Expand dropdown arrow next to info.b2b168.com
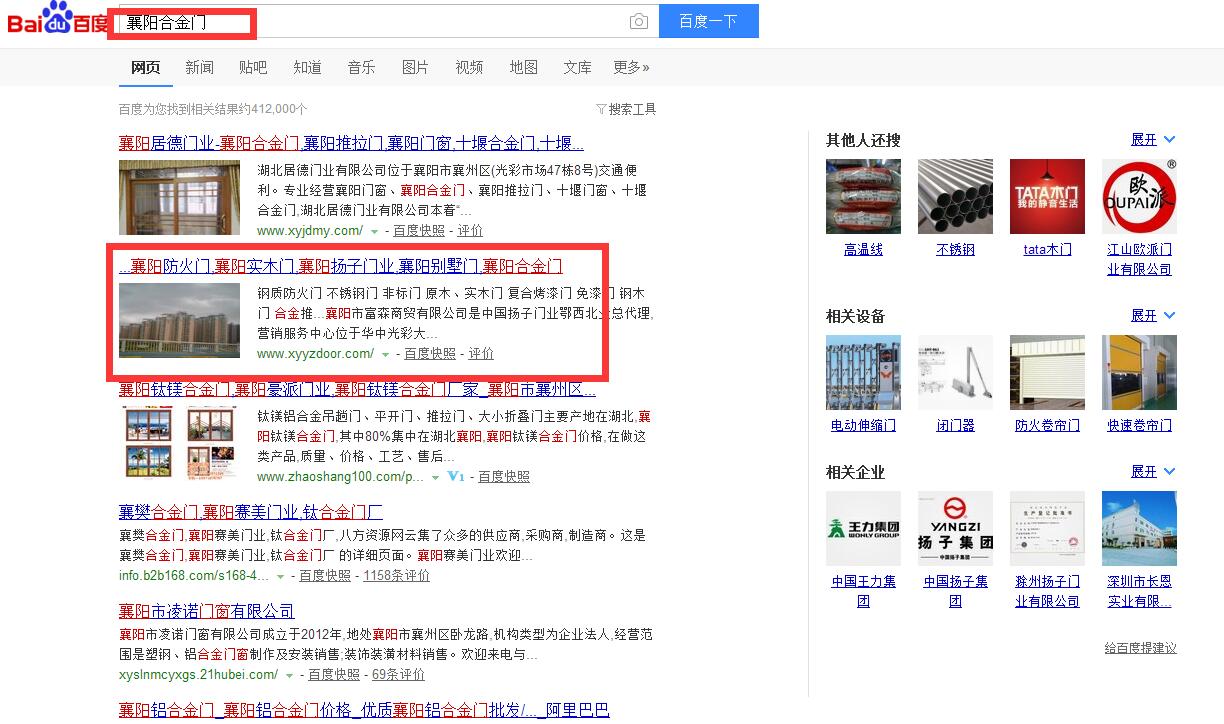 pos(281,576)
